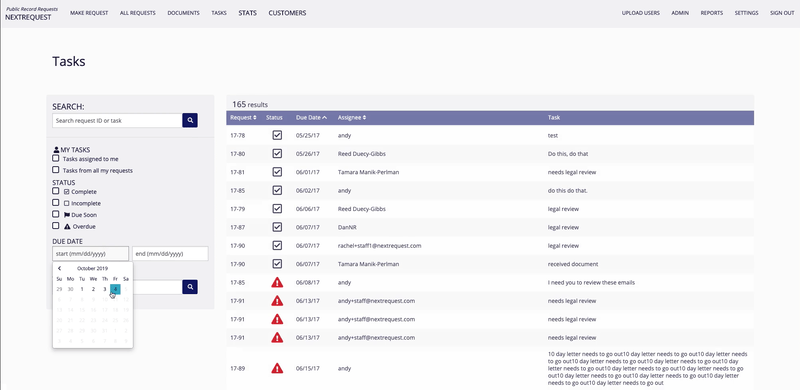Tick the Incomplete status filter checkbox

point(56,202)
